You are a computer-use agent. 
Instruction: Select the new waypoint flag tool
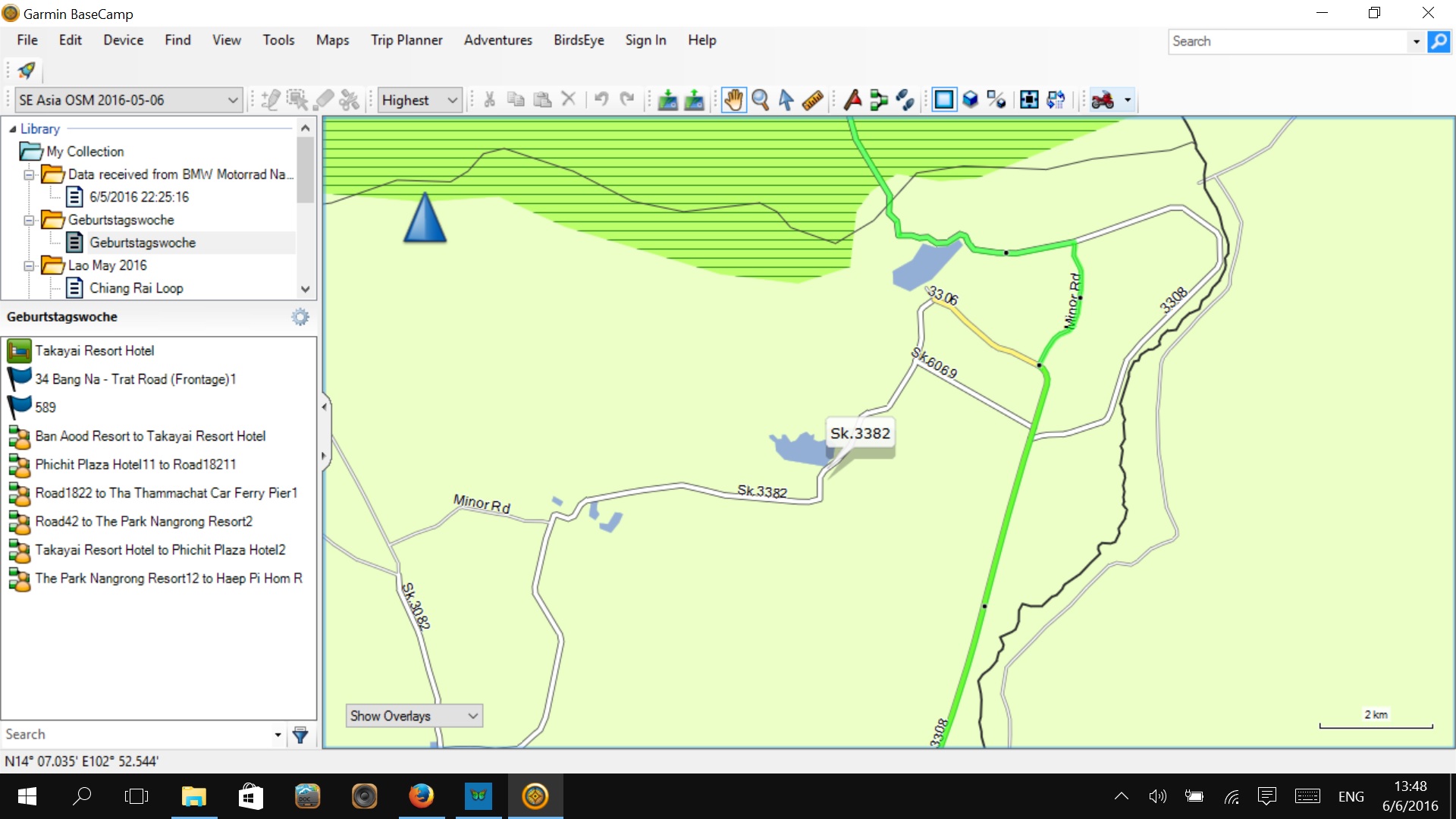point(852,100)
